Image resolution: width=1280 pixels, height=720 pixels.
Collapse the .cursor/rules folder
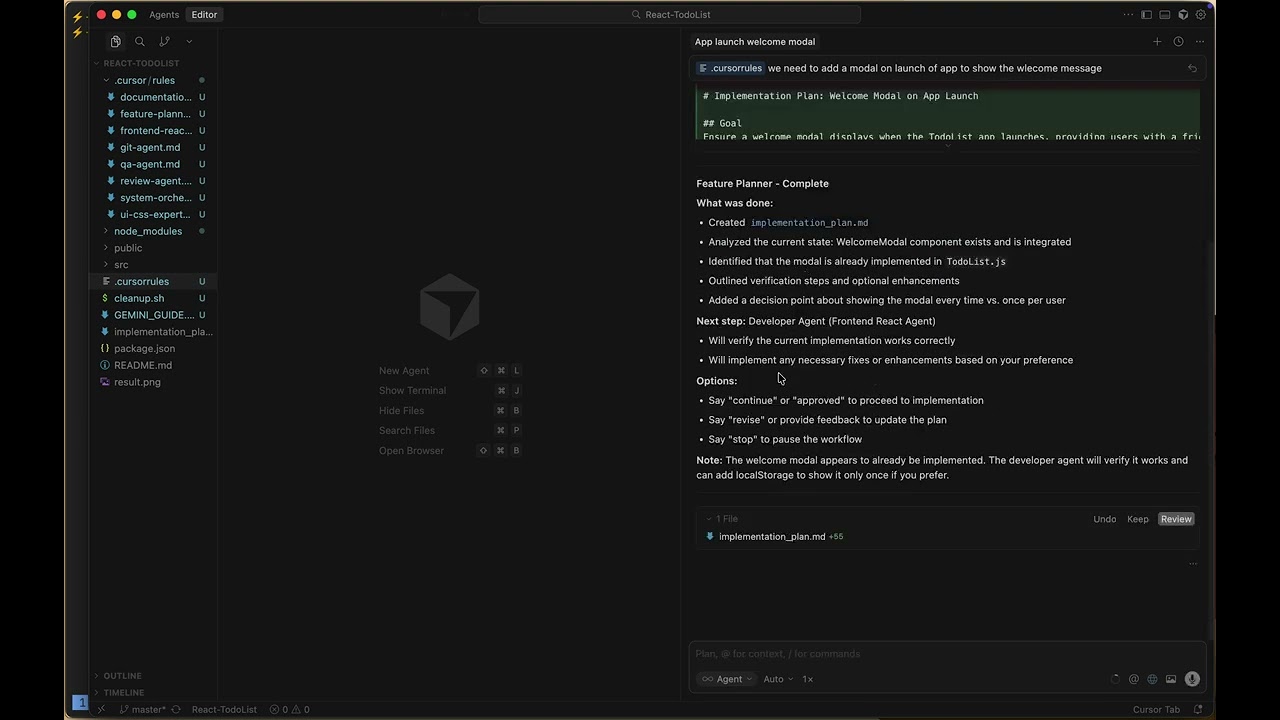[x=144, y=80]
